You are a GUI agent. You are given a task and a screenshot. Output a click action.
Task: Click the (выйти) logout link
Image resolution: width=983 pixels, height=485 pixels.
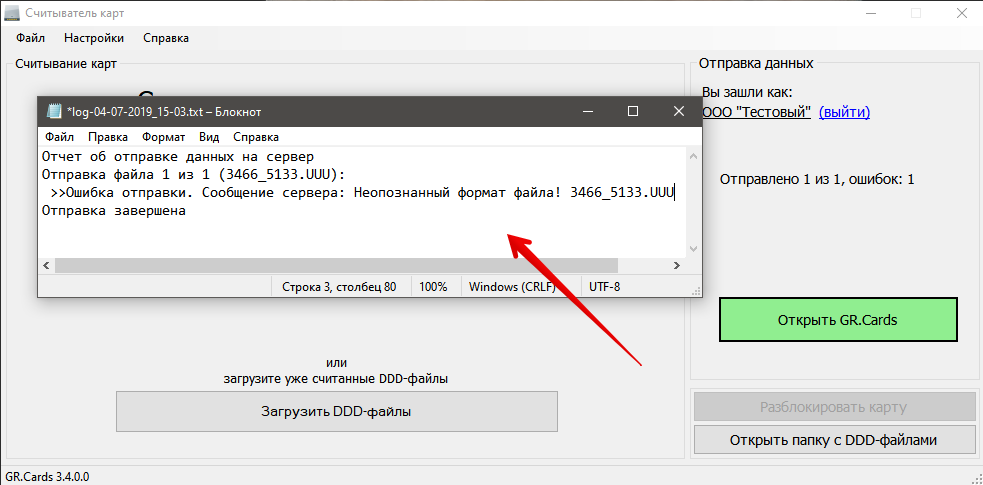point(844,112)
